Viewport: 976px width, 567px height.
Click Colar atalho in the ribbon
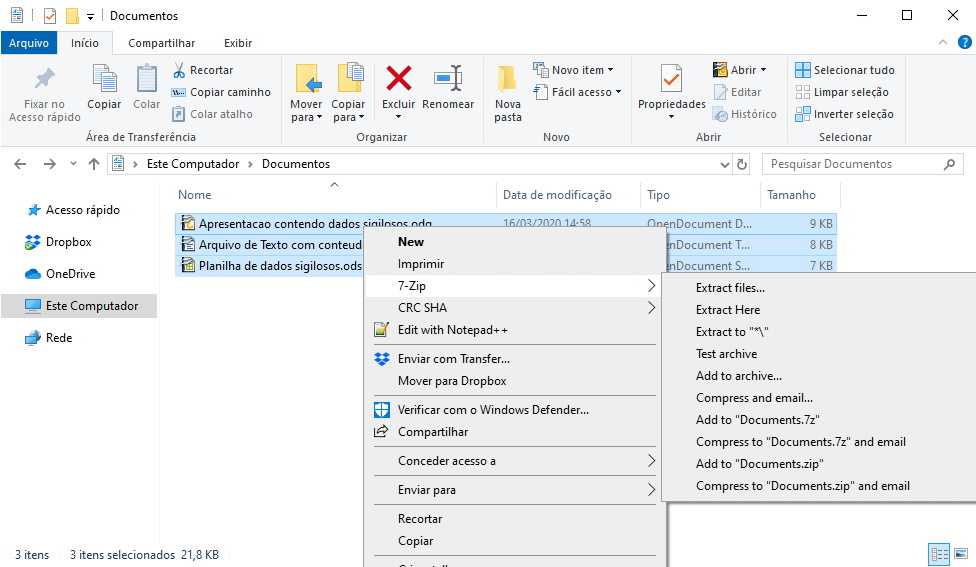(212, 114)
